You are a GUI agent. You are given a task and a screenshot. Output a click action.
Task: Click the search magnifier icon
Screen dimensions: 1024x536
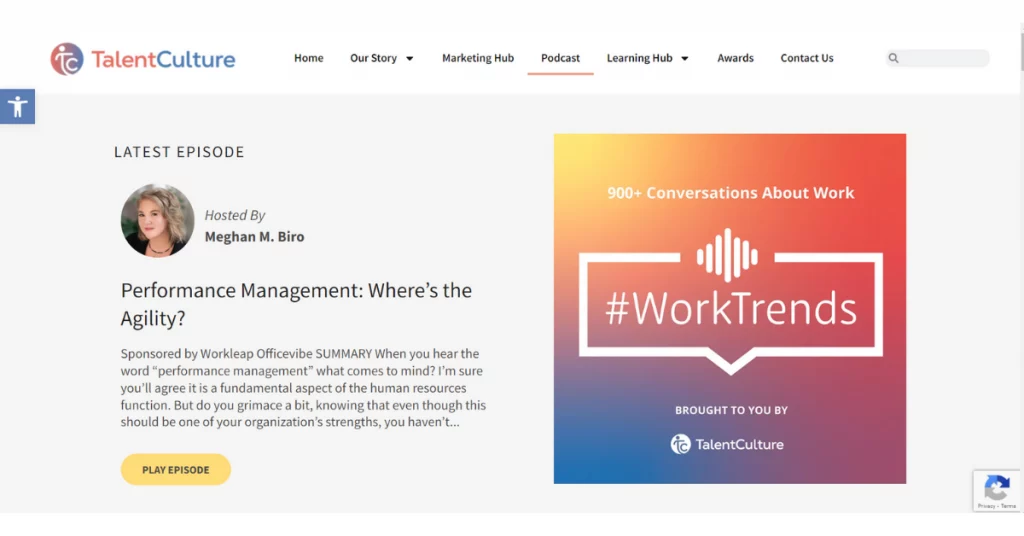893,58
